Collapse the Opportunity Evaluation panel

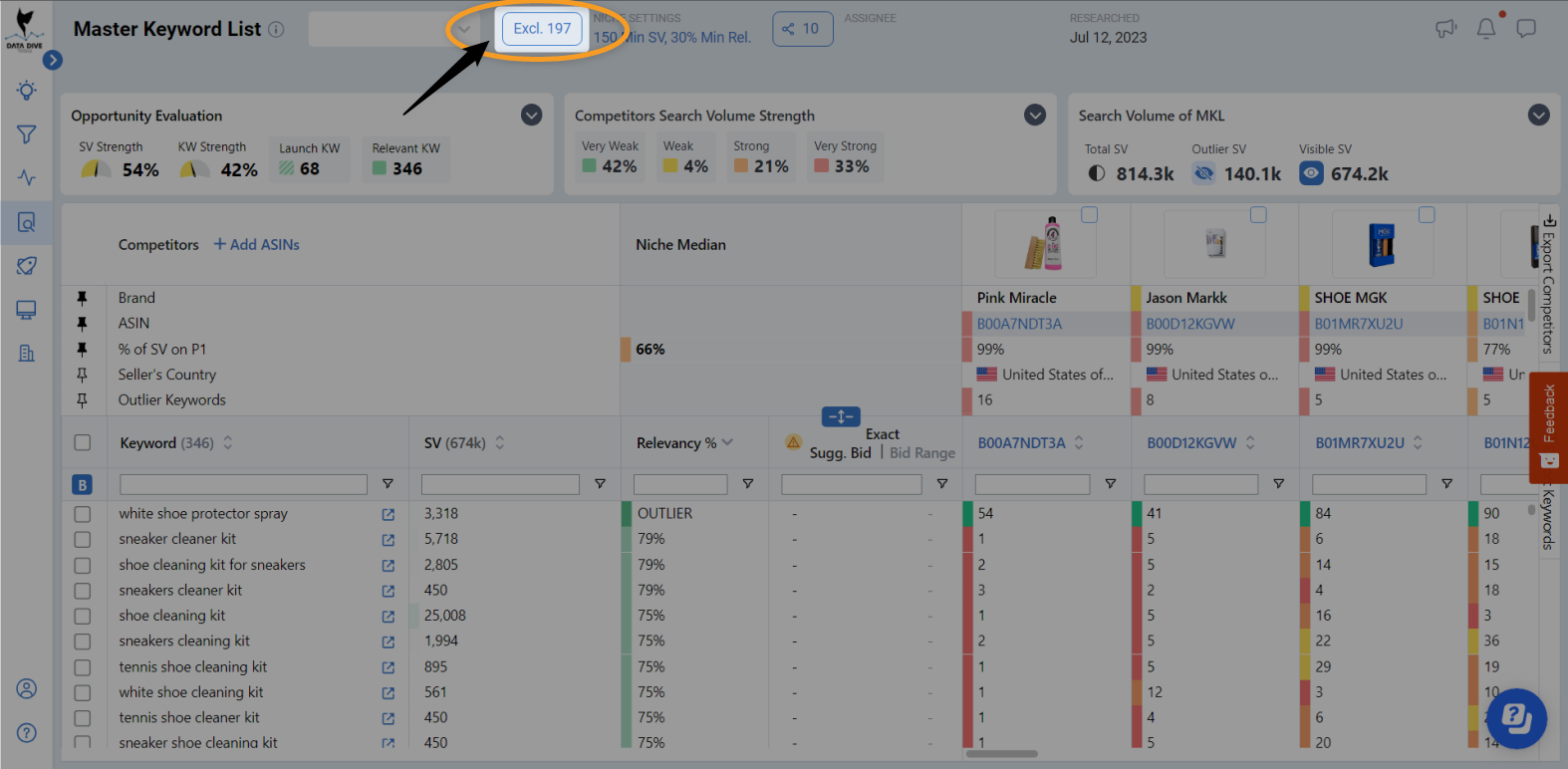click(532, 116)
